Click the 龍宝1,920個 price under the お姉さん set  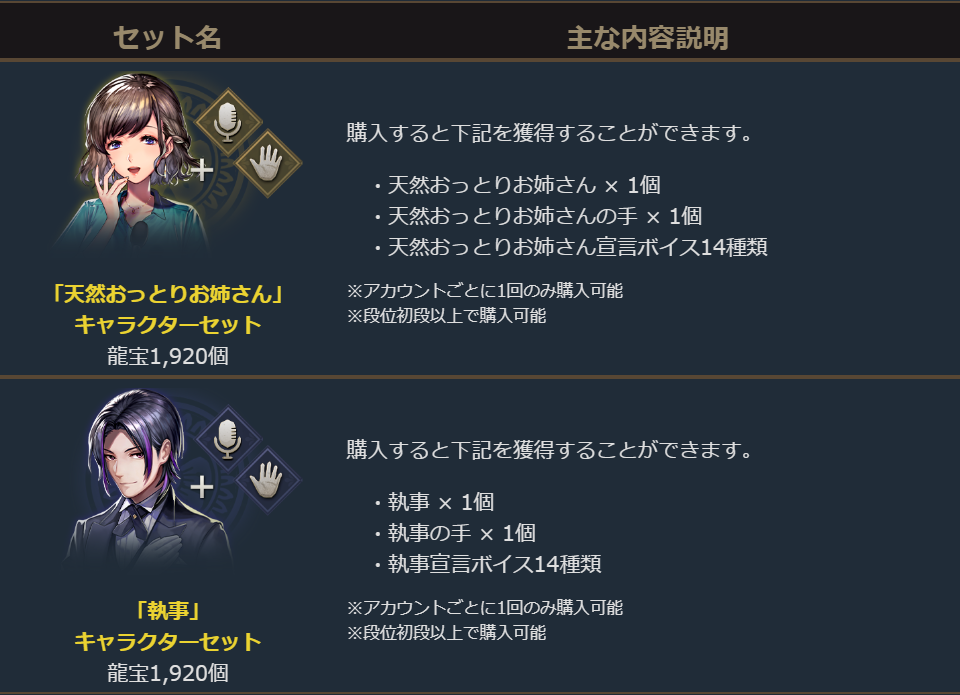coord(168,357)
